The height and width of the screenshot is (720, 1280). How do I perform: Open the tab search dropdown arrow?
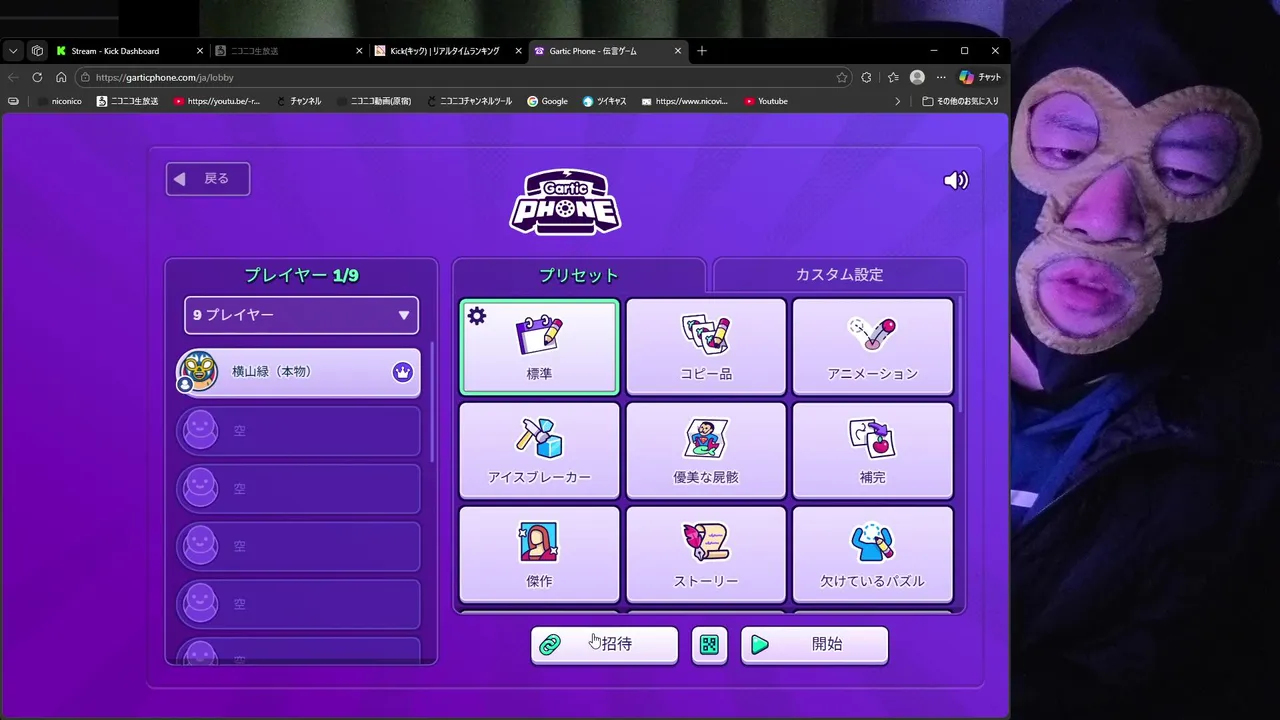[13, 51]
